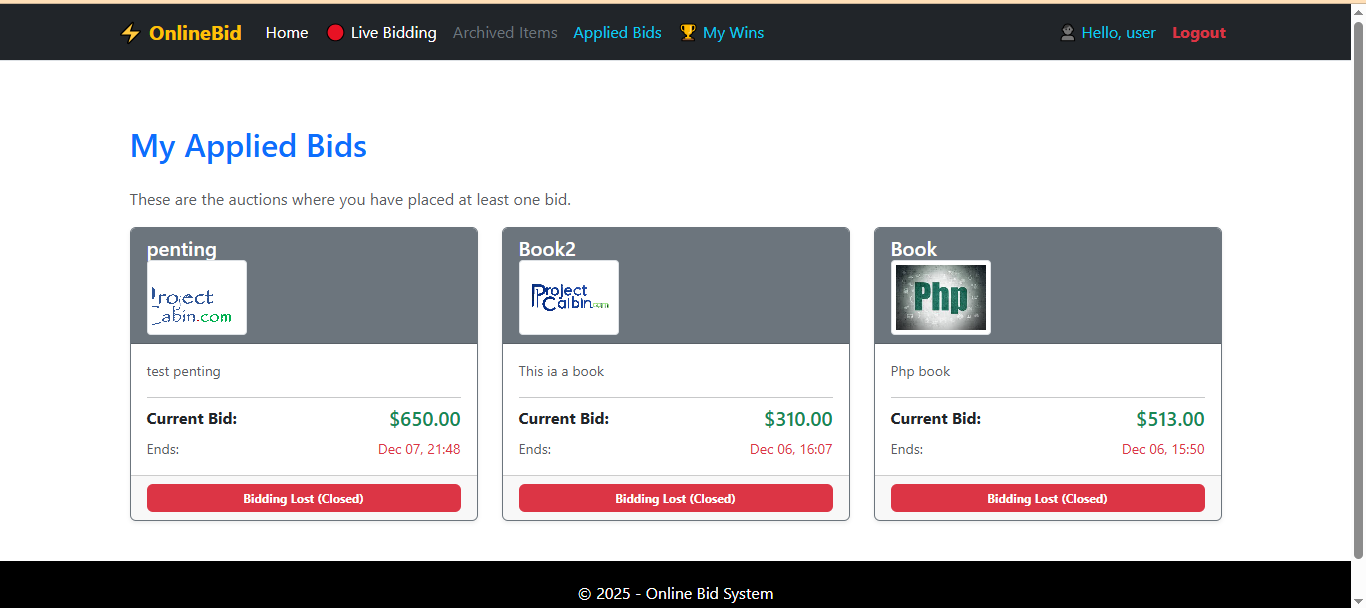Open the Home navigation item

point(287,32)
